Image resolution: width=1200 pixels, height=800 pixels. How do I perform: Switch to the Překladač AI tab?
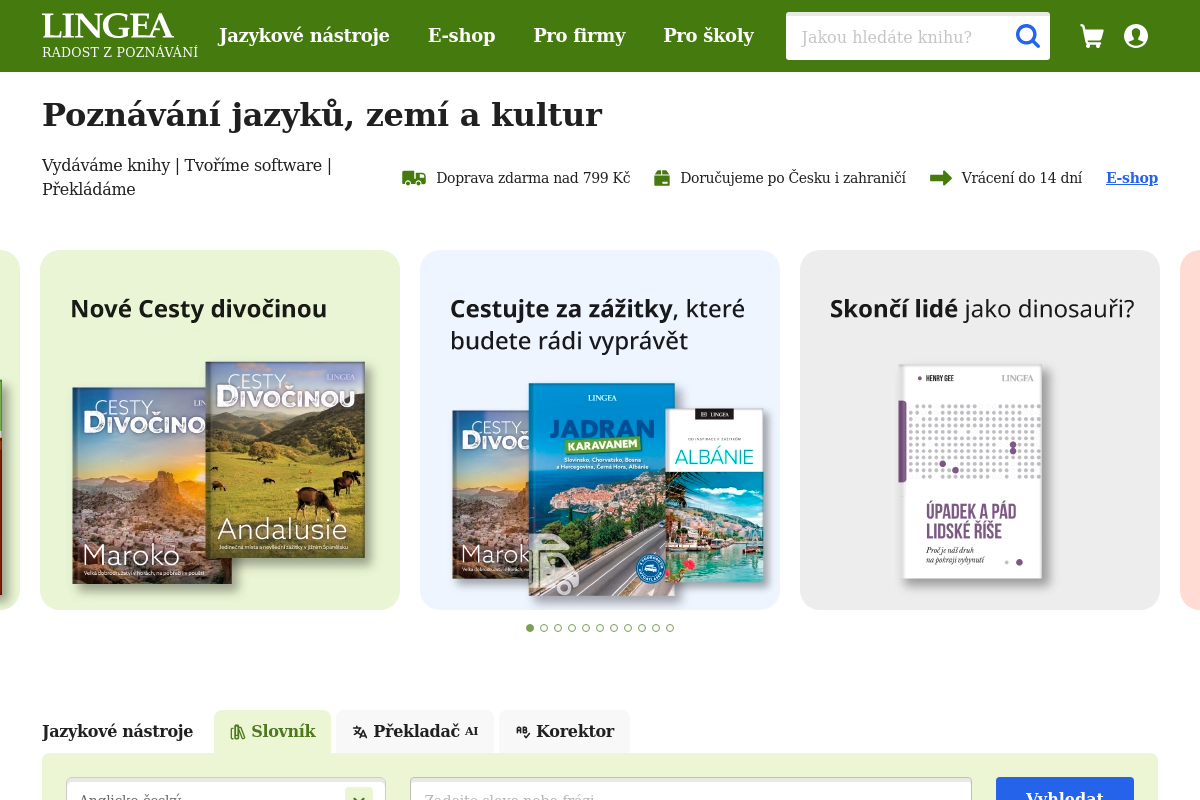tap(415, 732)
